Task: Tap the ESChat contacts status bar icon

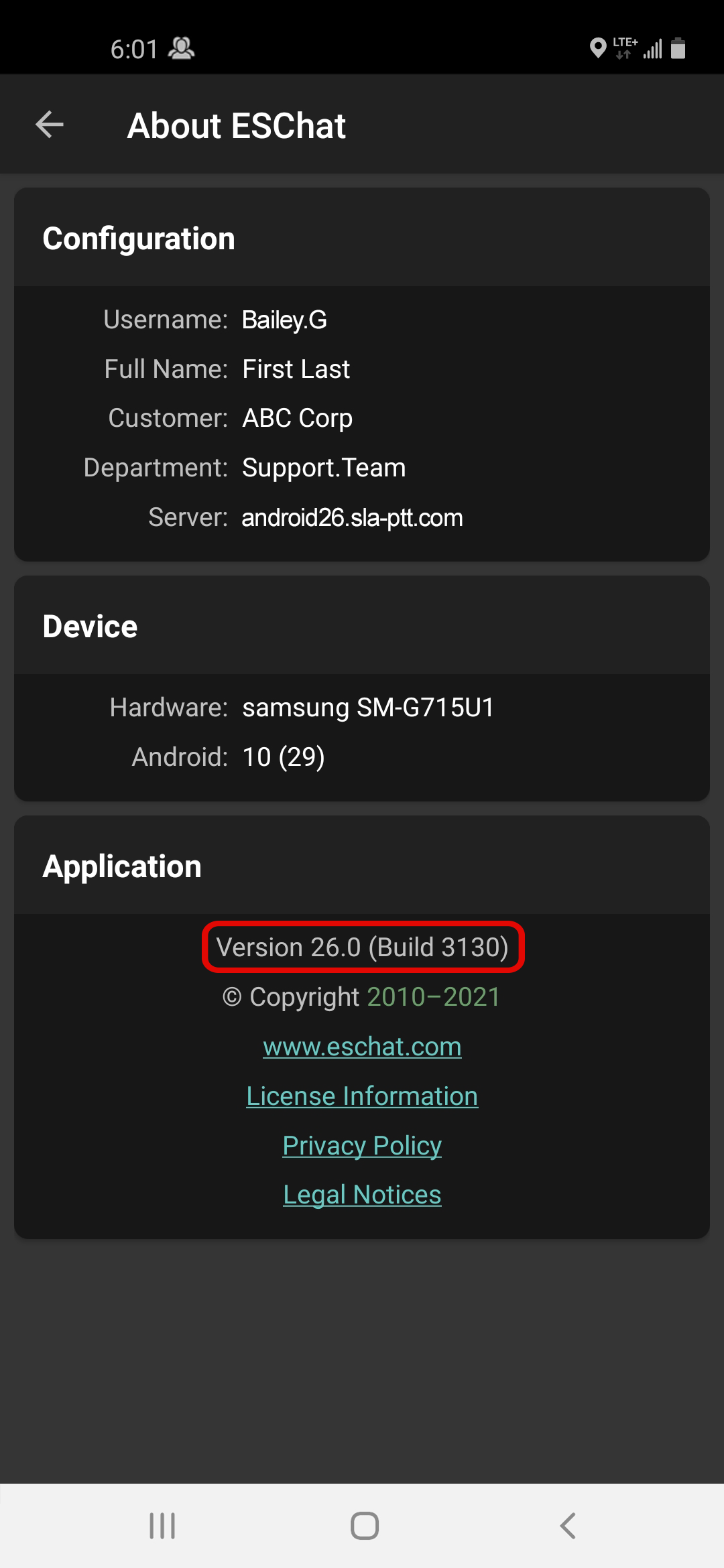Action: [181, 48]
